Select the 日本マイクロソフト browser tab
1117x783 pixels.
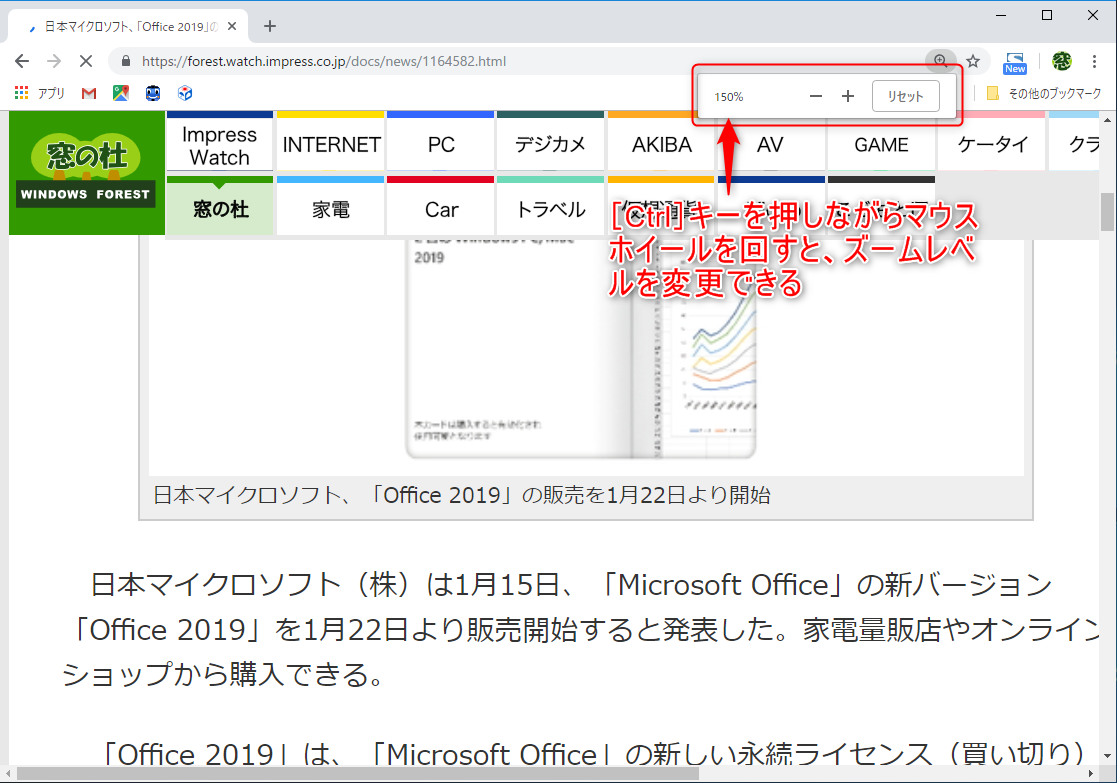(120, 26)
